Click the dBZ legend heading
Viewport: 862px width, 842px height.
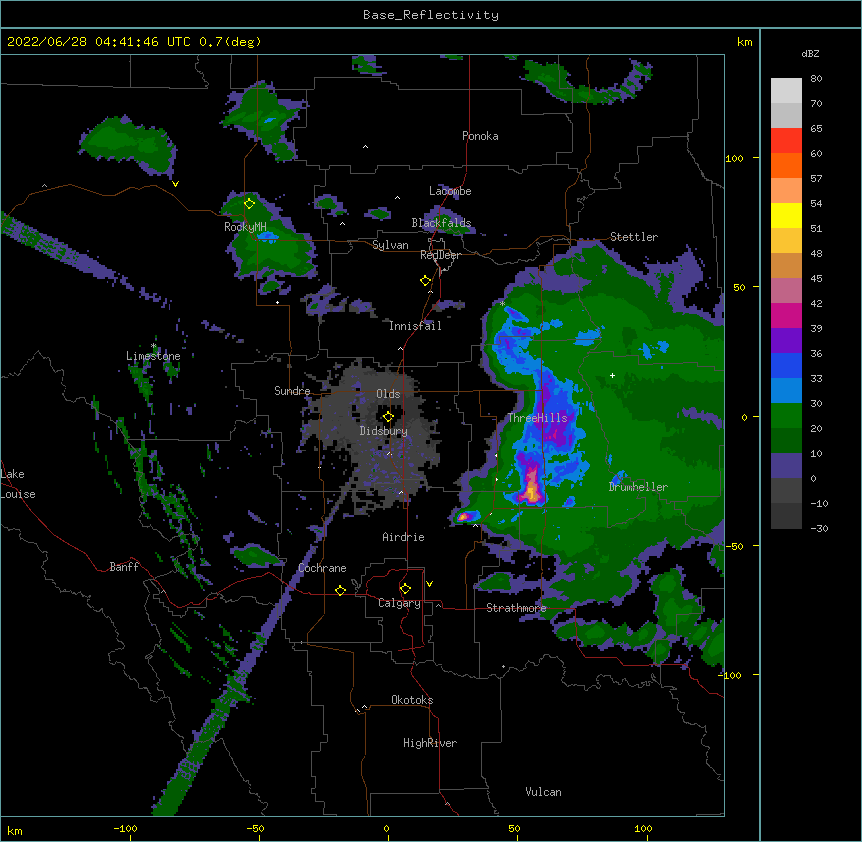click(810, 54)
